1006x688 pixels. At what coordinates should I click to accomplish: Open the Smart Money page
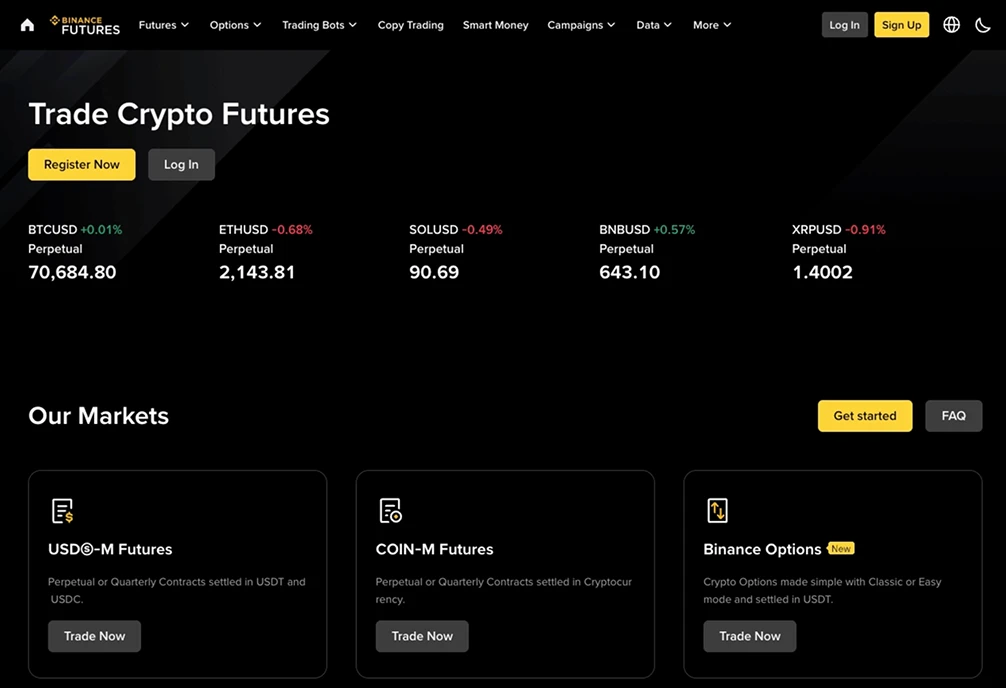pyautogui.click(x=495, y=25)
